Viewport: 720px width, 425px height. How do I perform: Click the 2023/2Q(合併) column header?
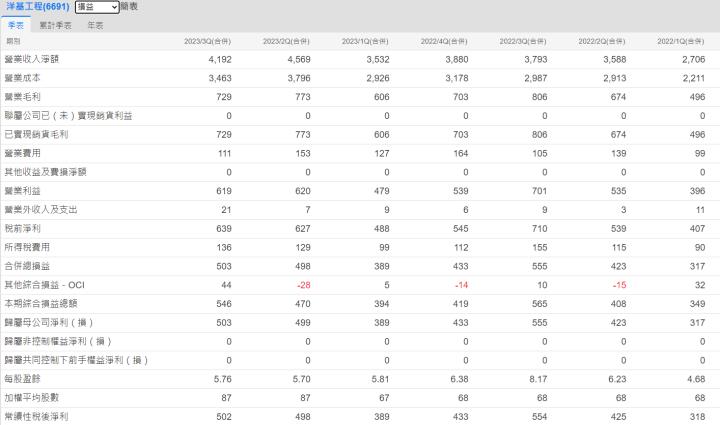[286, 41]
